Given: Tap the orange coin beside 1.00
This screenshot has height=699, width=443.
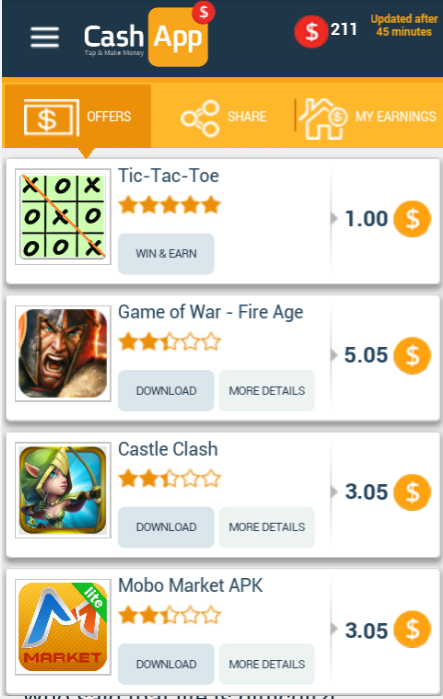Looking at the screenshot, I should click(x=412, y=219).
